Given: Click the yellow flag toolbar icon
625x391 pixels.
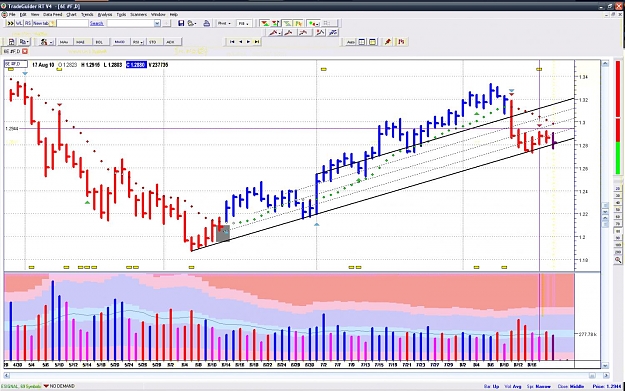Looking at the screenshot, I should (298, 24).
